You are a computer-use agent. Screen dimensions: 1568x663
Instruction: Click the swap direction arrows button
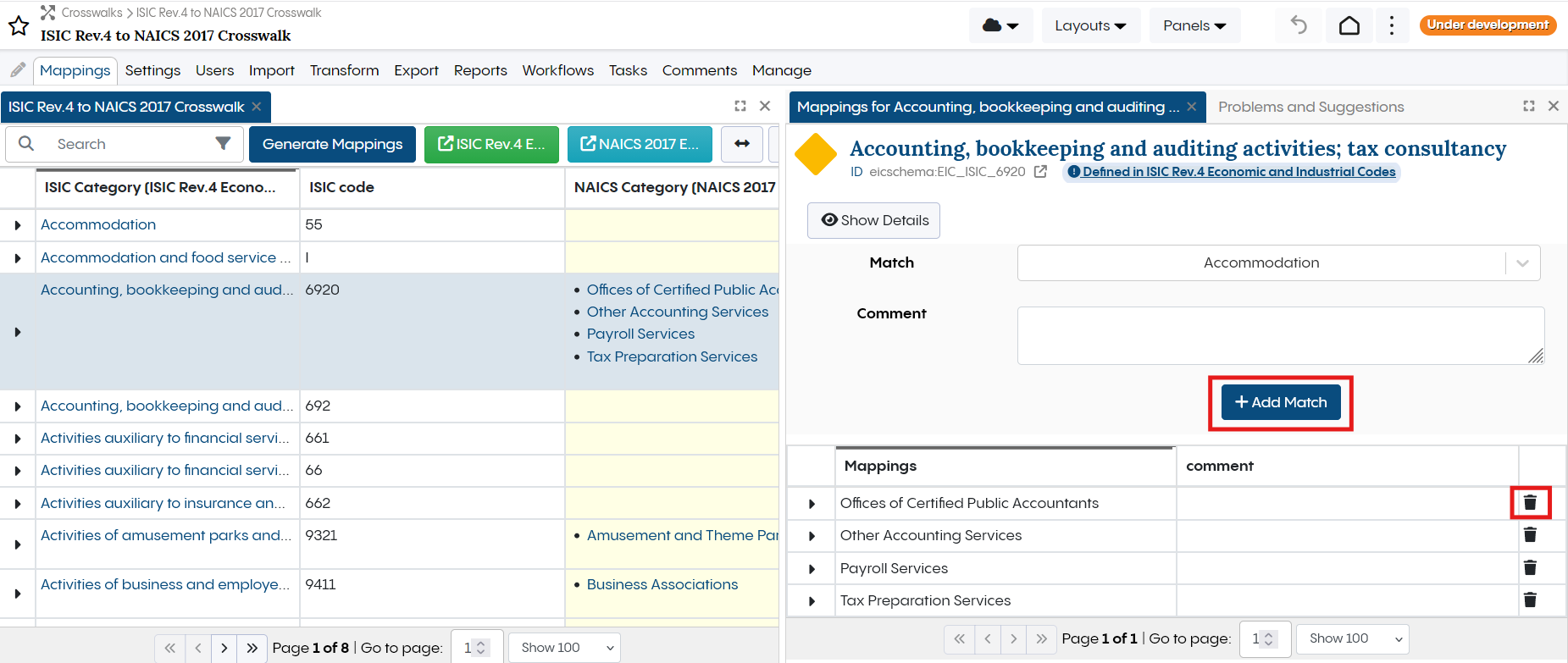click(x=742, y=144)
